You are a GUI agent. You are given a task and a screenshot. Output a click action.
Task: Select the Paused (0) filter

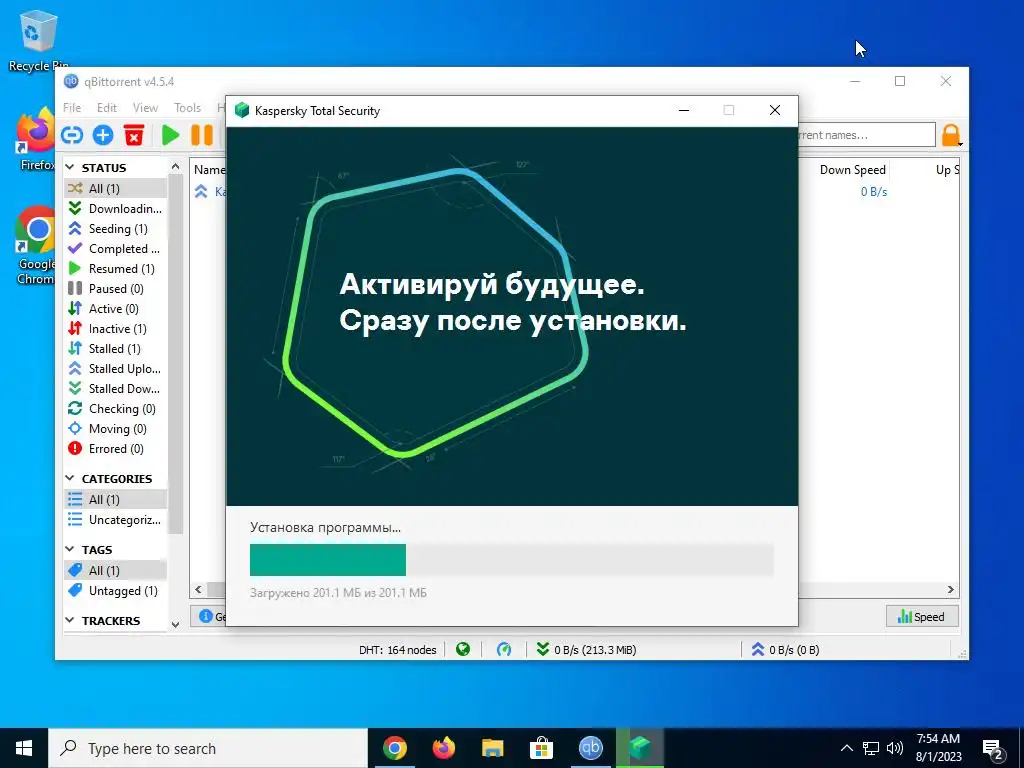pyautogui.click(x=115, y=289)
